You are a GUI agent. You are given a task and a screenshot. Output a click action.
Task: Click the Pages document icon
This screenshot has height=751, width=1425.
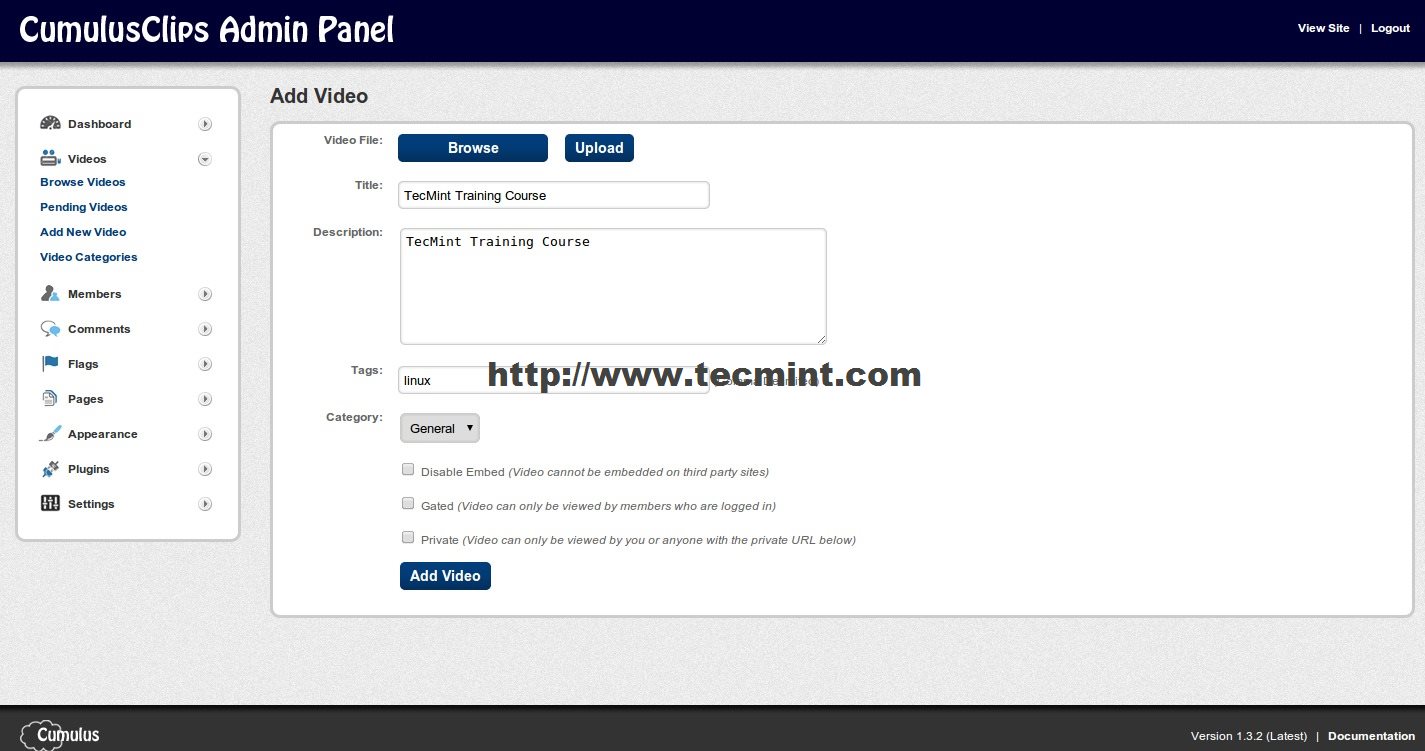point(50,398)
